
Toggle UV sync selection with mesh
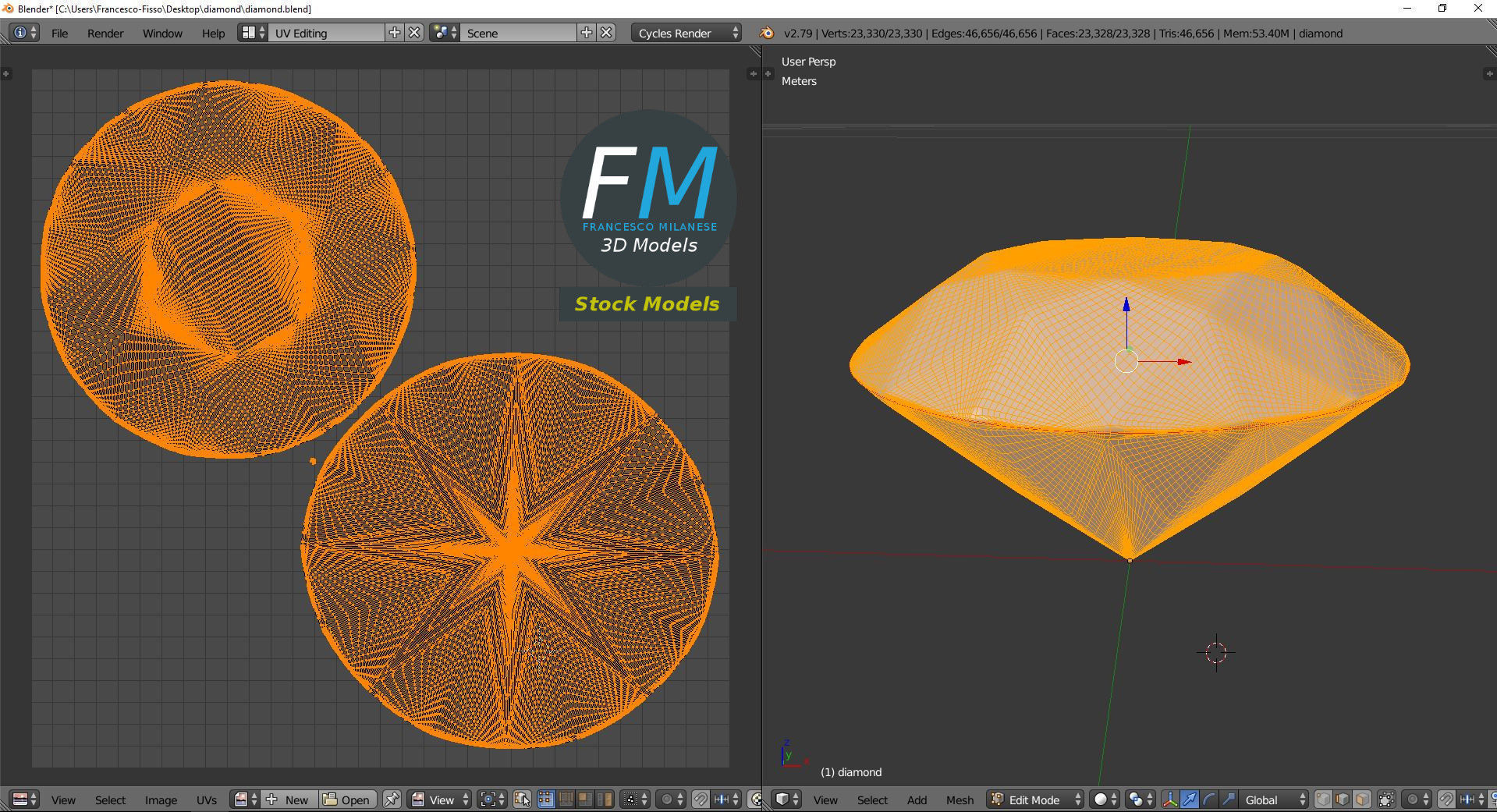pos(522,800)
